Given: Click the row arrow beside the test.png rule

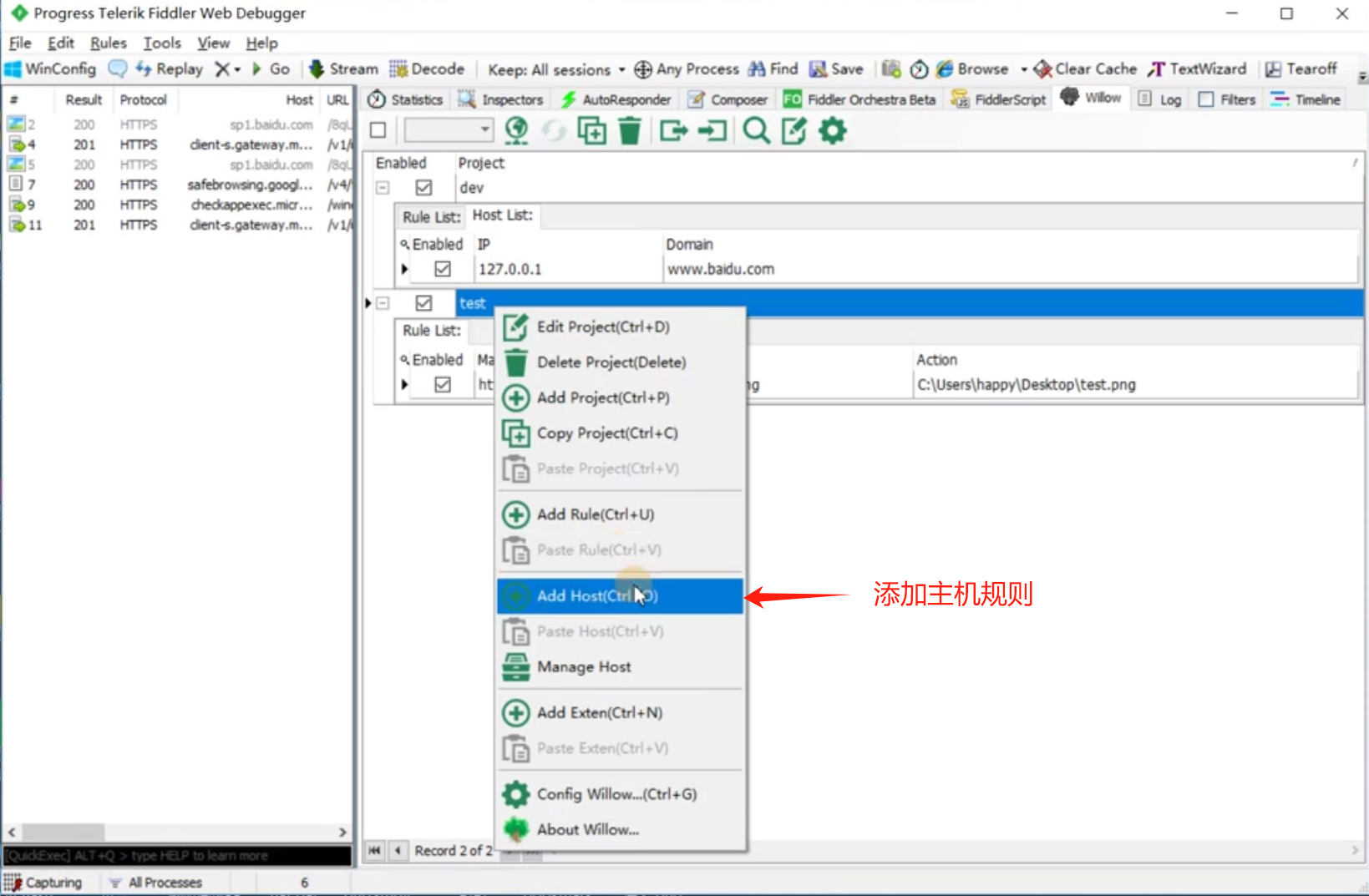Looking at the screenshot, I should tap(405, 384).
